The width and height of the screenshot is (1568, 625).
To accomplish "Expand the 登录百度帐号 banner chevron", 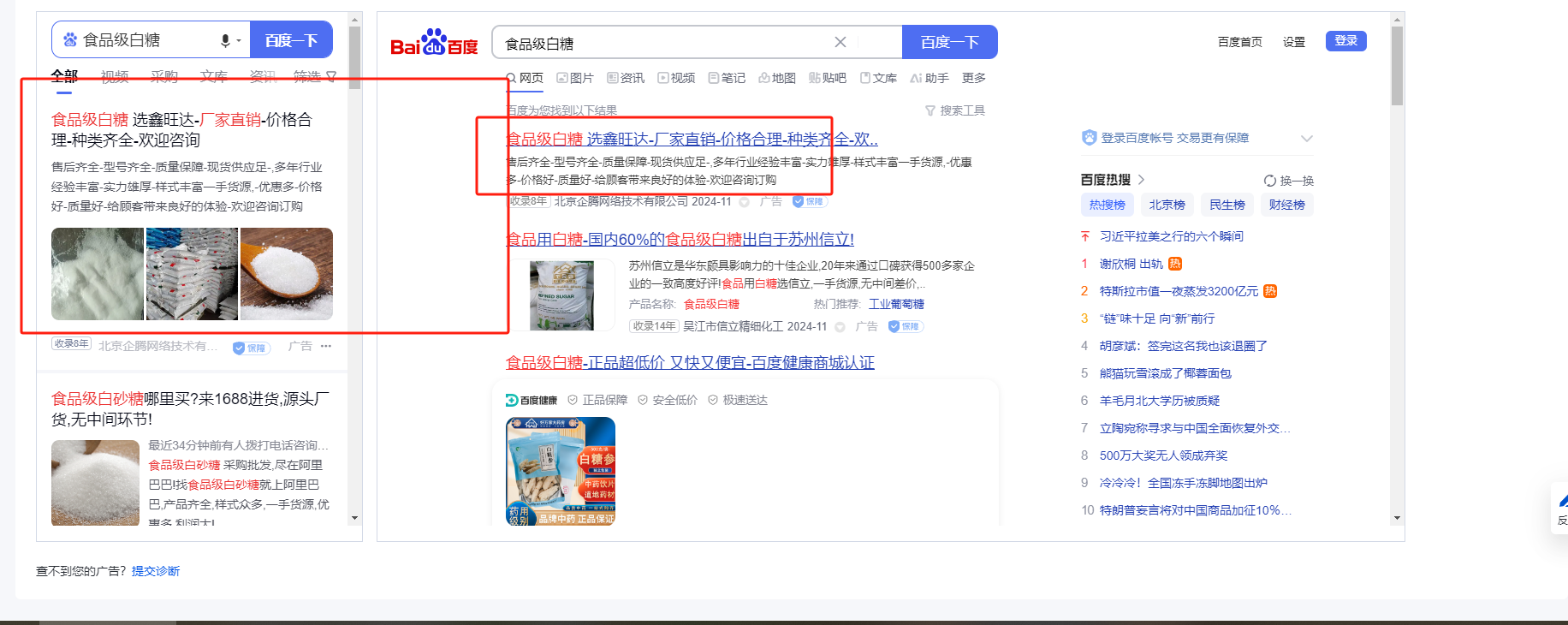I will (x=1306, y=139).
